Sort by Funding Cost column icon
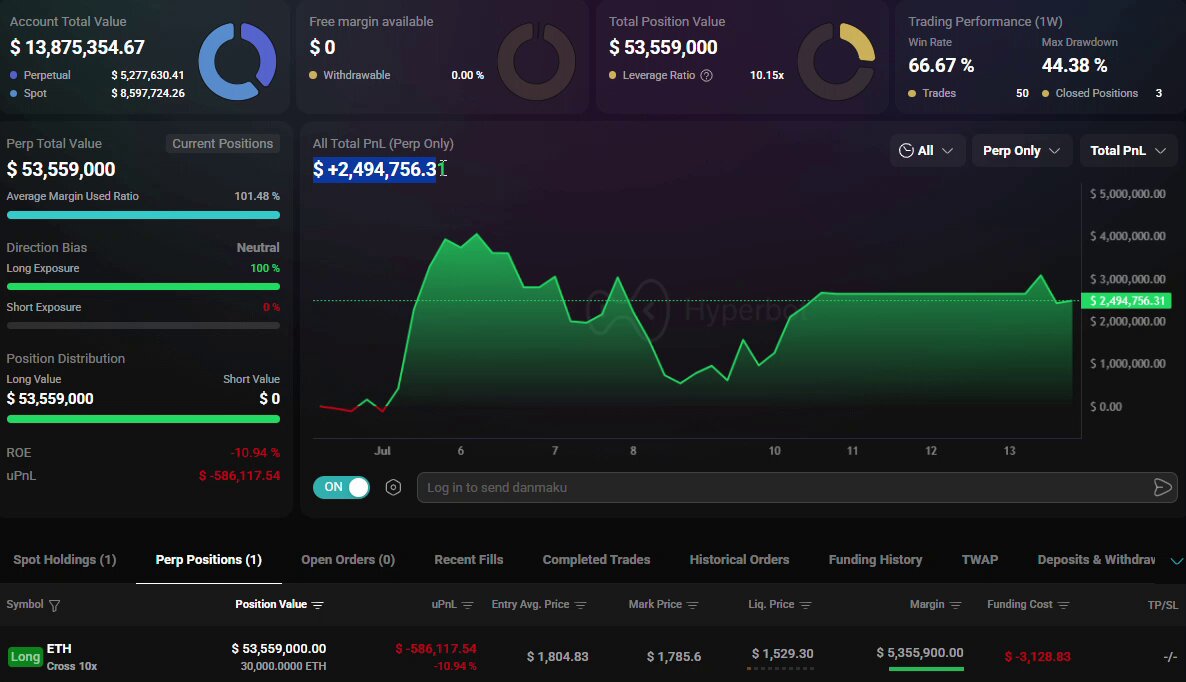 click(1063, 605)
